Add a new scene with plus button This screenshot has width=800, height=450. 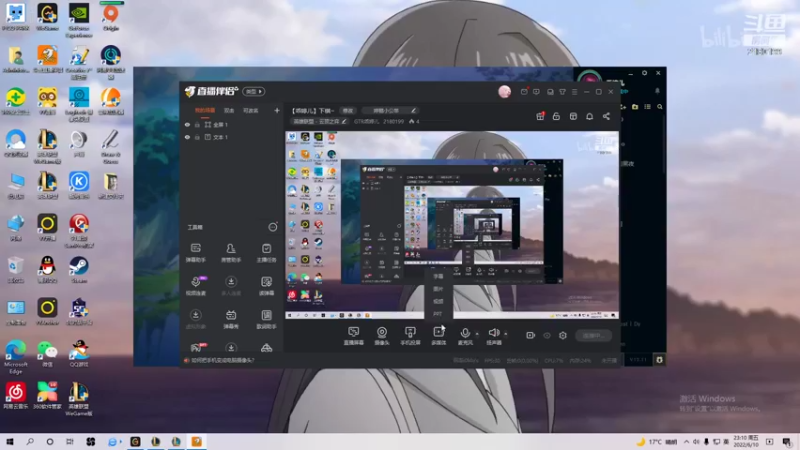pos(277,110)
